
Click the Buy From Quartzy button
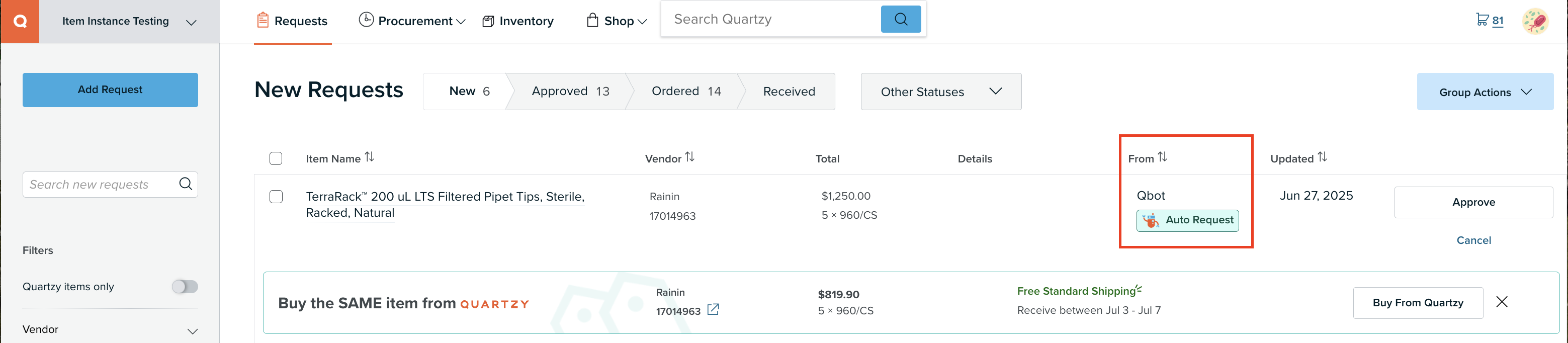(1418, 303)
